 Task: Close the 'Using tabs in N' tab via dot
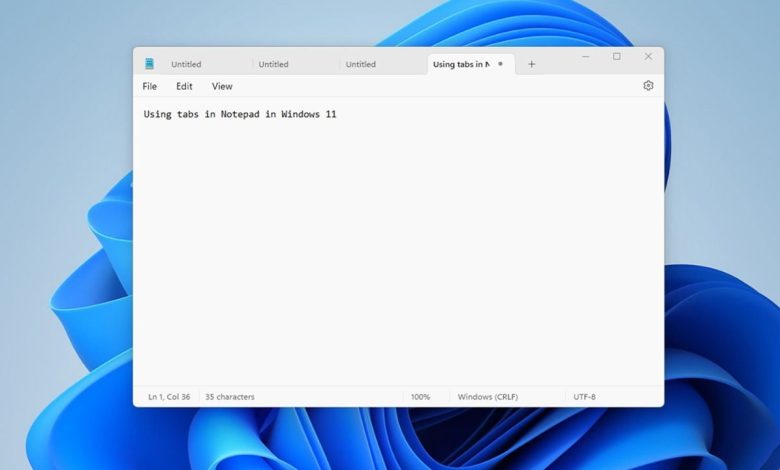500,64
